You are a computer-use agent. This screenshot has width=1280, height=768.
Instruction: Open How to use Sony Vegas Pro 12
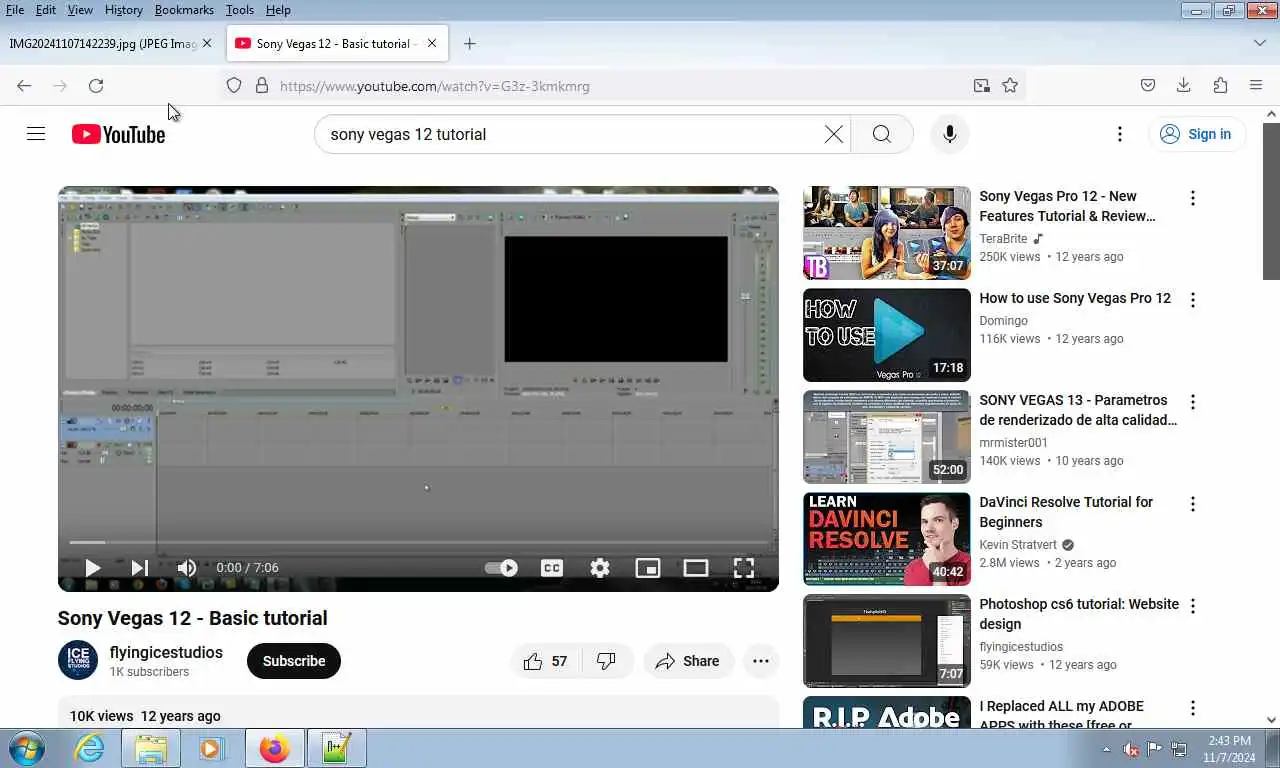tap(1075, 298)
